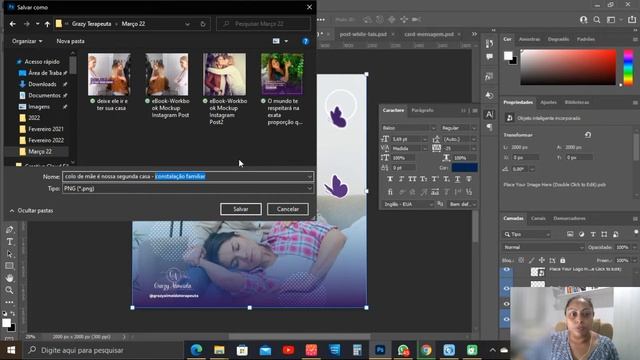Lock position move icon in Layers panel
Screen dimensions: 640x360
(x=542, y=260)
